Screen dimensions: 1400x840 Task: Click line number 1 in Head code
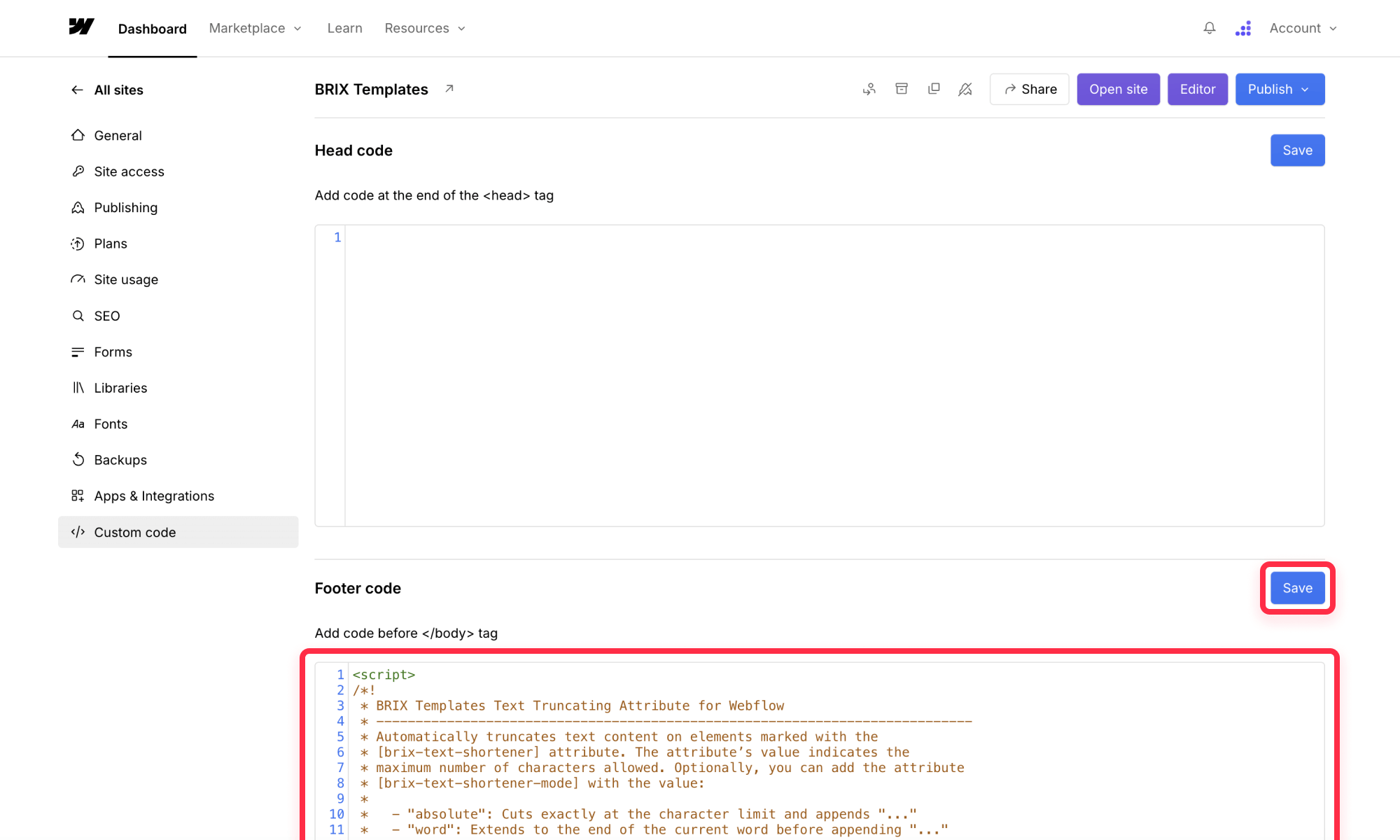click(x=337, y=237)
